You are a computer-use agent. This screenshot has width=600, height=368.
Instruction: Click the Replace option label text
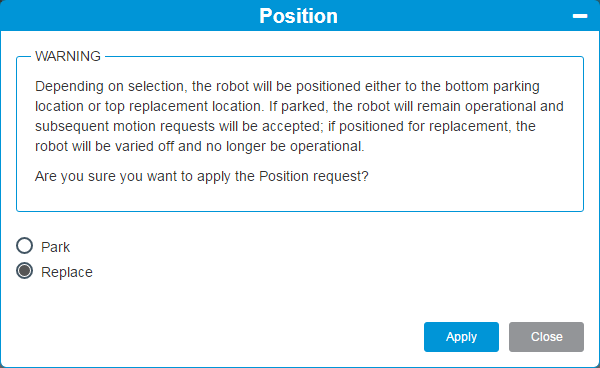click(67, 272)
